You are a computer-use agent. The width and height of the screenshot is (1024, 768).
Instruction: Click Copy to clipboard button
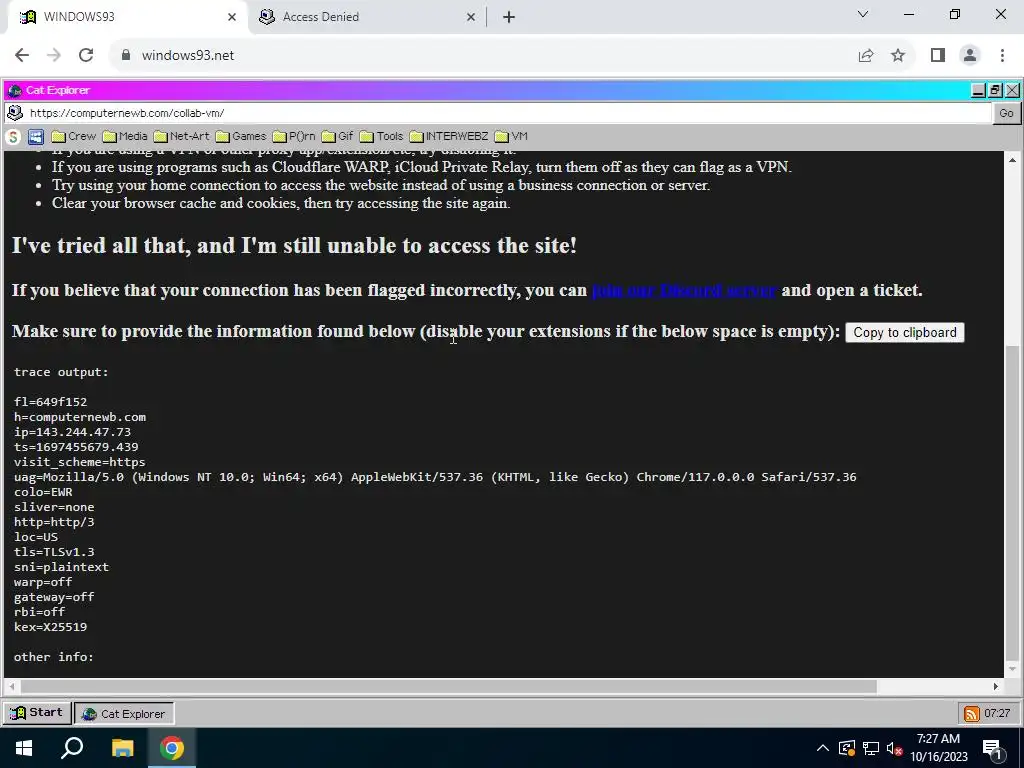click(x=904, y=332)
